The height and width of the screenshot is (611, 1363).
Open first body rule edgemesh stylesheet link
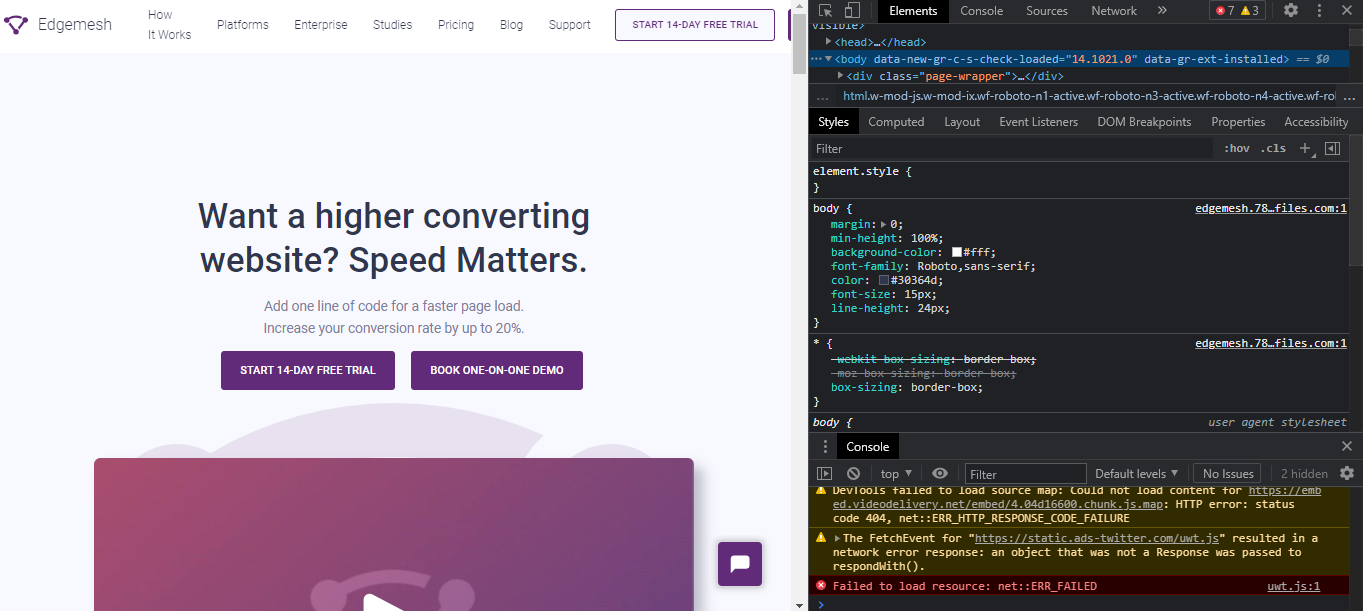(1271, 209)
